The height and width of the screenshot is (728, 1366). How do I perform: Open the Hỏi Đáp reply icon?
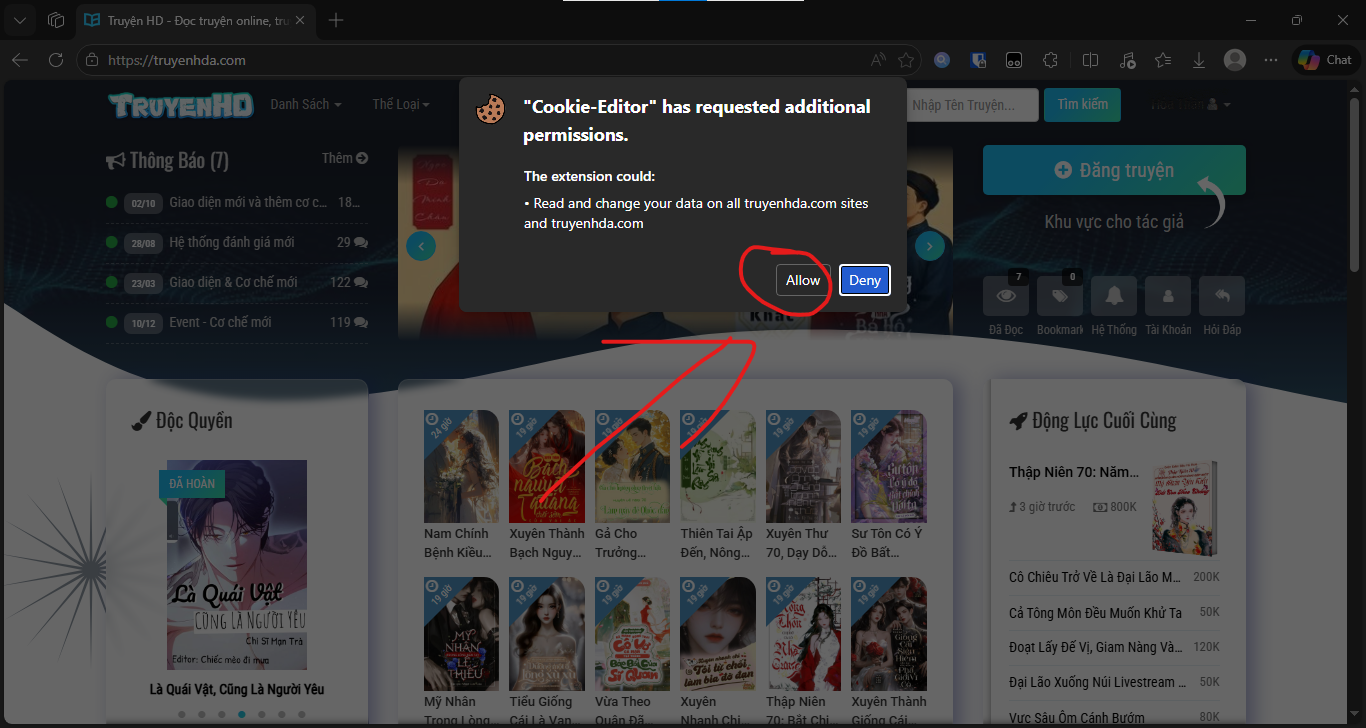click(x=1222, y=296)
